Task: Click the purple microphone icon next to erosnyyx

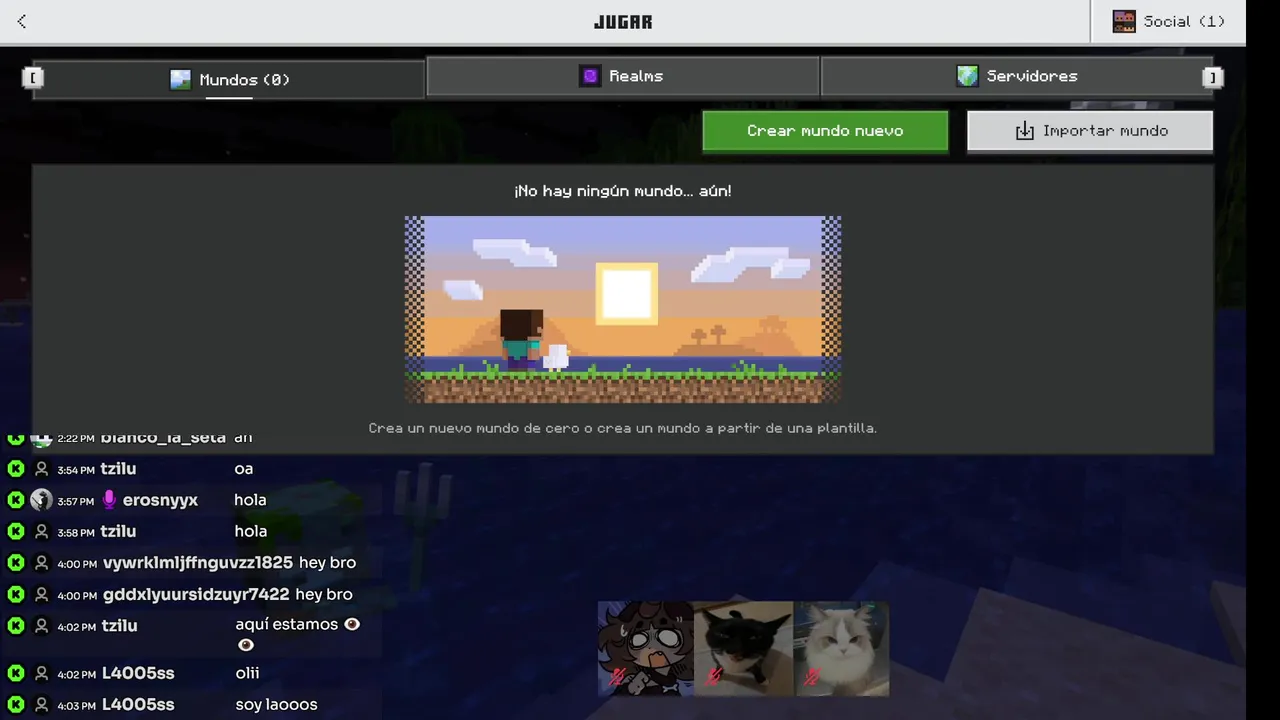Action: tap(109, 499)
